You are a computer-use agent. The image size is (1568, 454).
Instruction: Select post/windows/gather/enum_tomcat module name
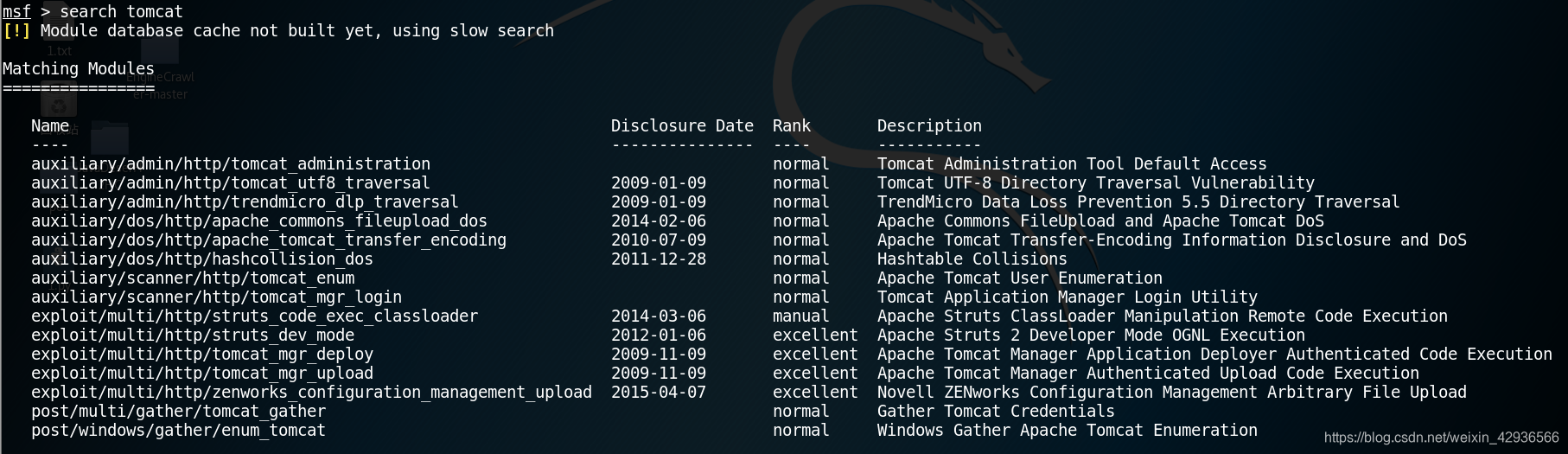178,431
